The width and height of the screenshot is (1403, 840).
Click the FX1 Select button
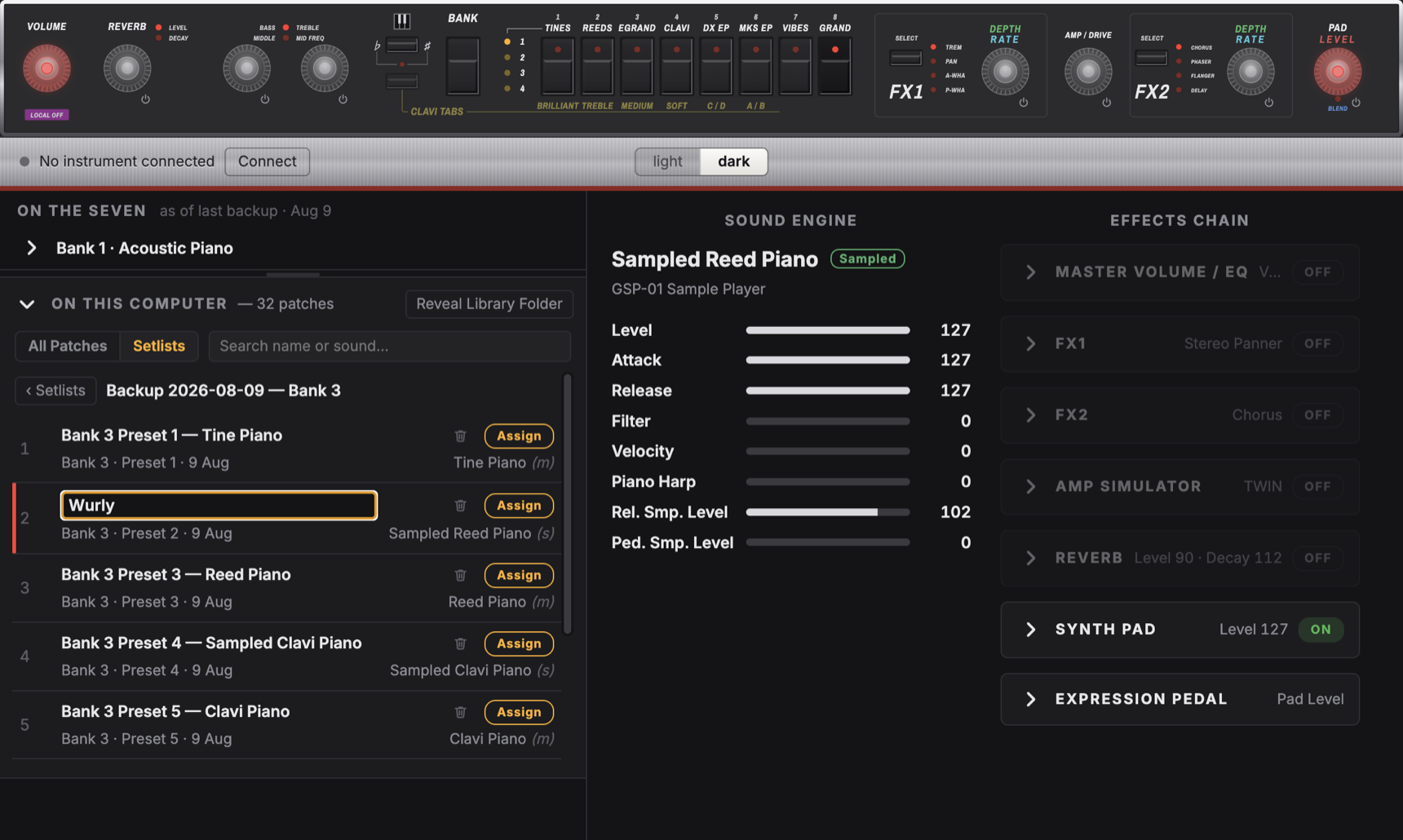click(905, 58)
